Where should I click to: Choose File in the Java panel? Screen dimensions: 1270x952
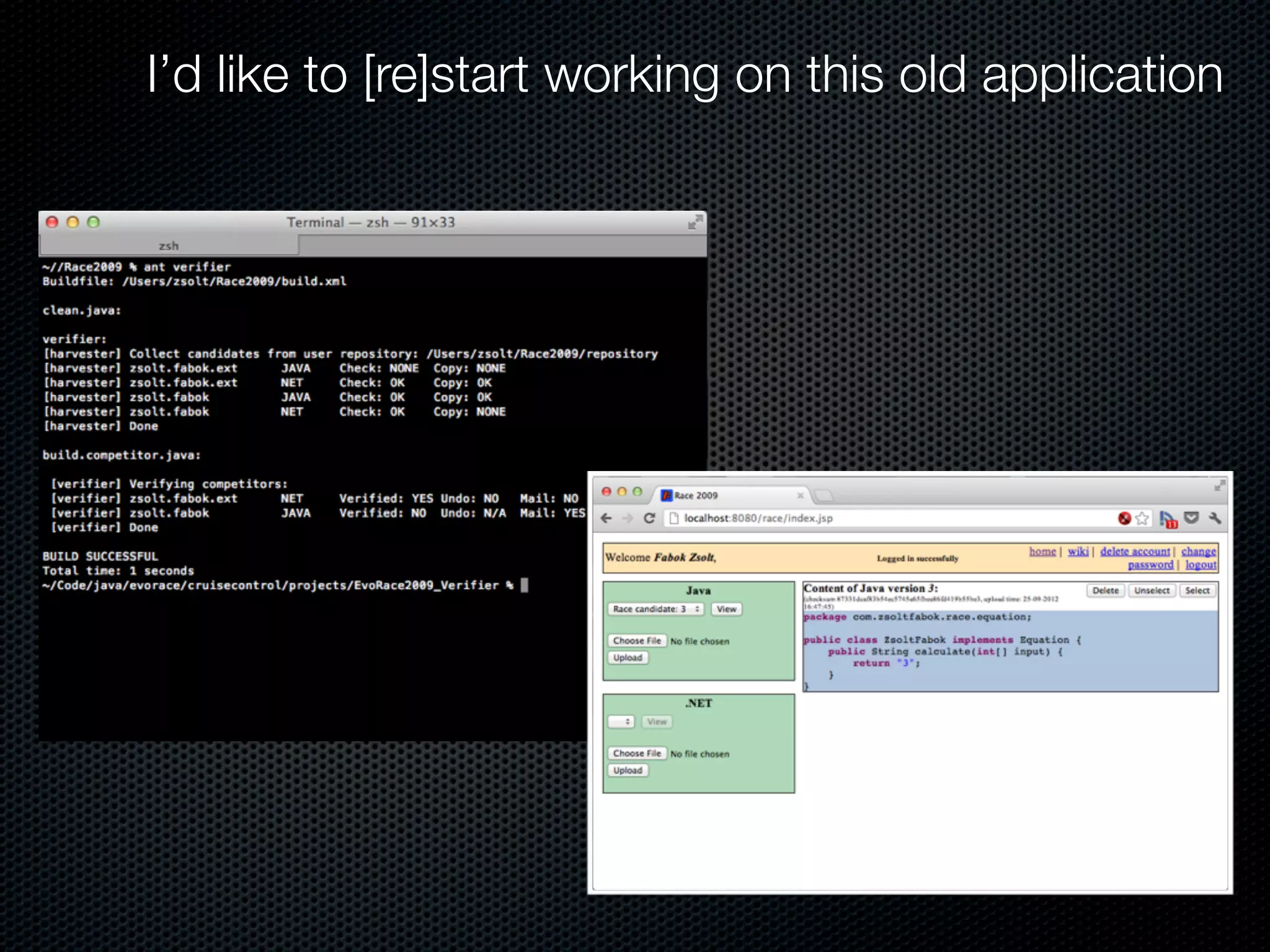637,641
